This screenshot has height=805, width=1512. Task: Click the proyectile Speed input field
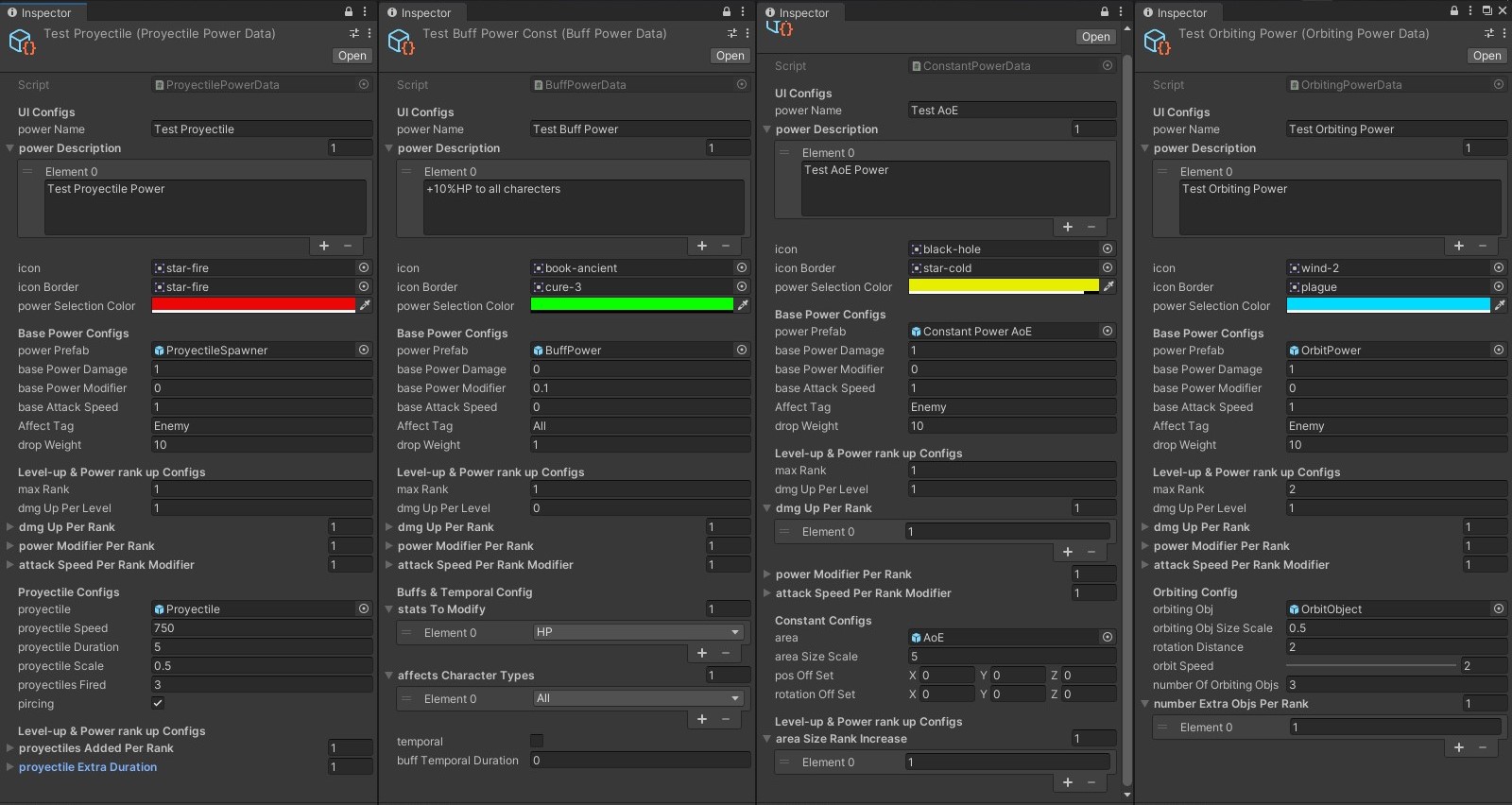262,628
